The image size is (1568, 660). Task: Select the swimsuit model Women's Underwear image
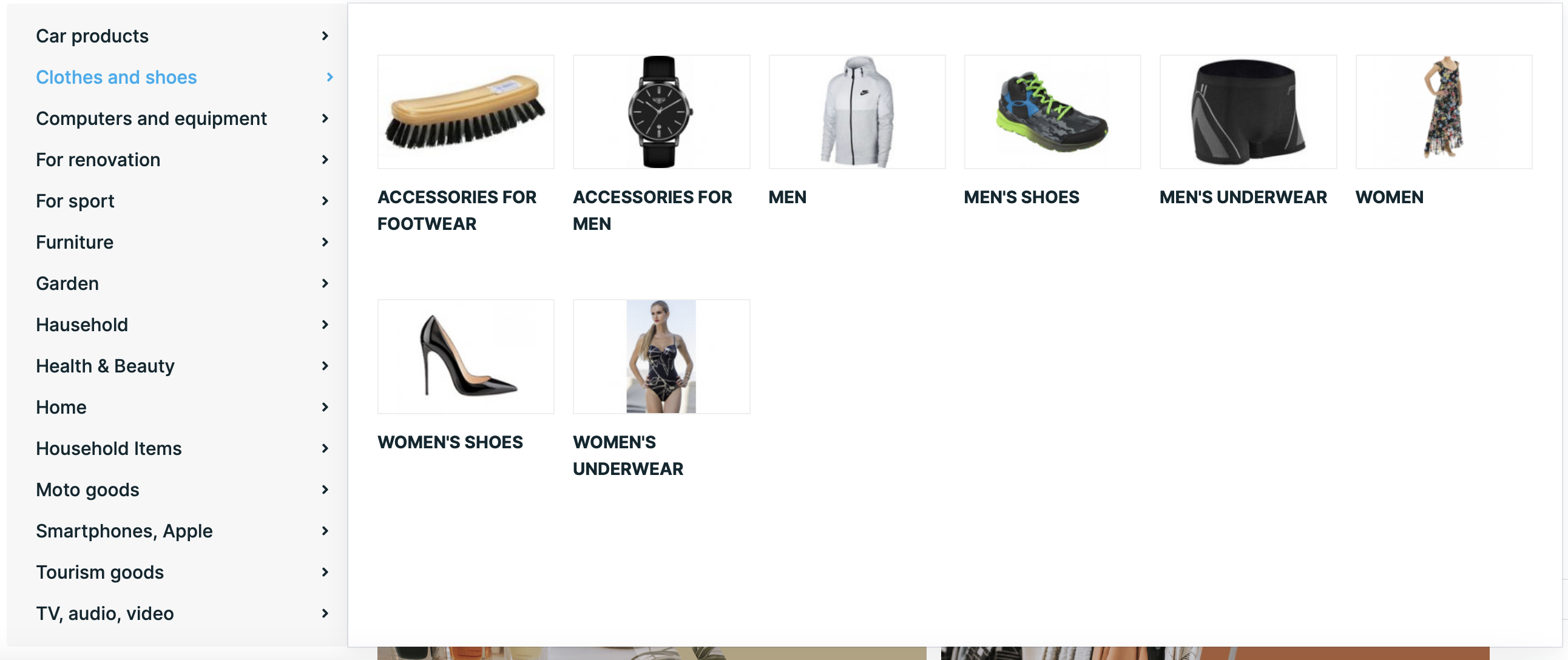coord(661,357)
